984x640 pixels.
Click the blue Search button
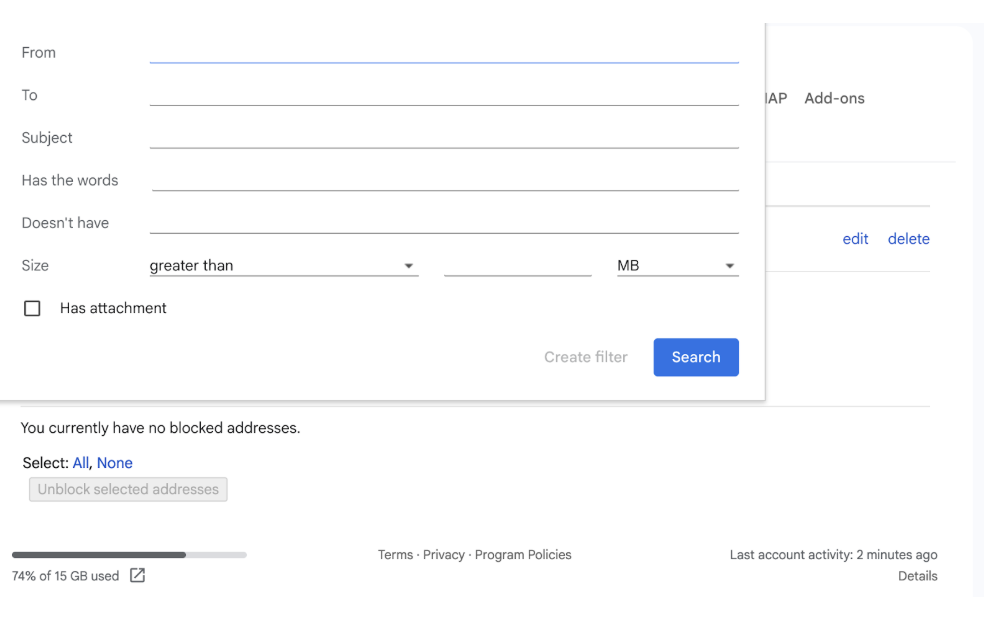coord(696,357)
